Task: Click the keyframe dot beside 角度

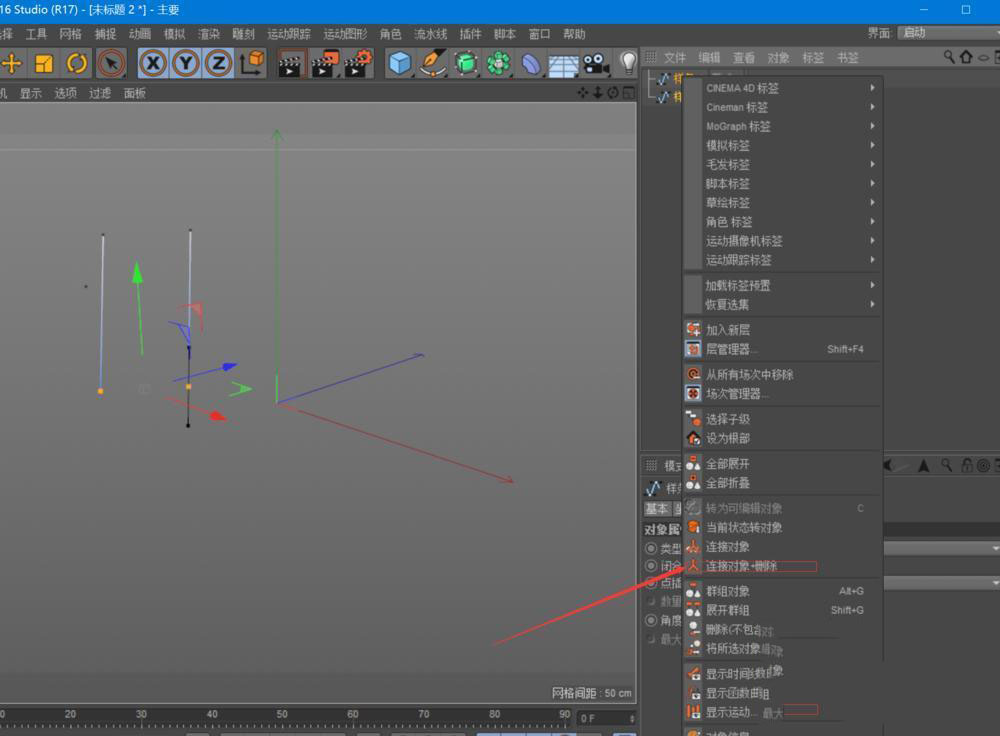Action: point(651,620)
